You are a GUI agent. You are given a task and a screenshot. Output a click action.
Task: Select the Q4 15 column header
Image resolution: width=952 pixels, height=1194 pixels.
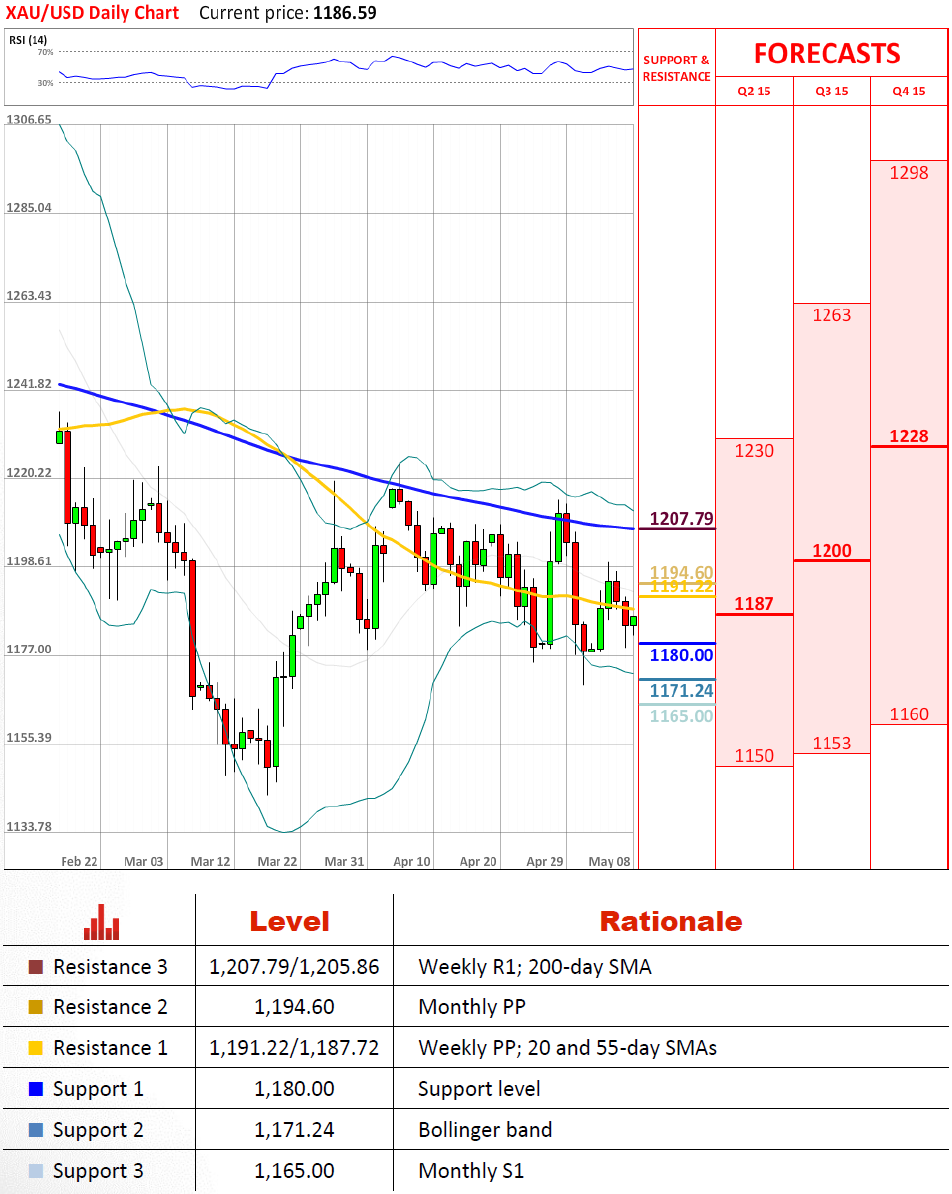click(x=909, y=91)
